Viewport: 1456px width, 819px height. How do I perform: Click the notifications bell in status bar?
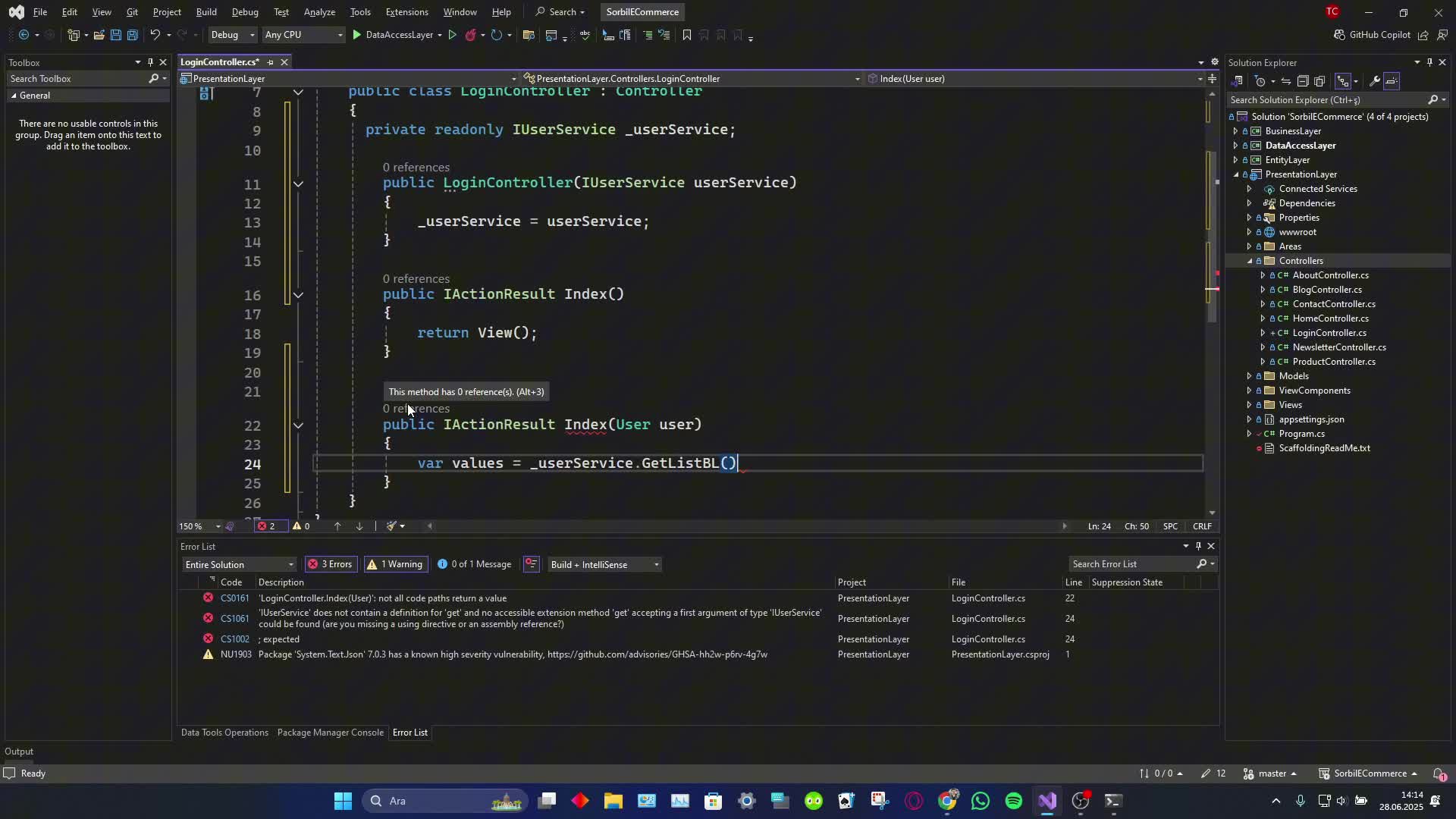pos(1439,773)
